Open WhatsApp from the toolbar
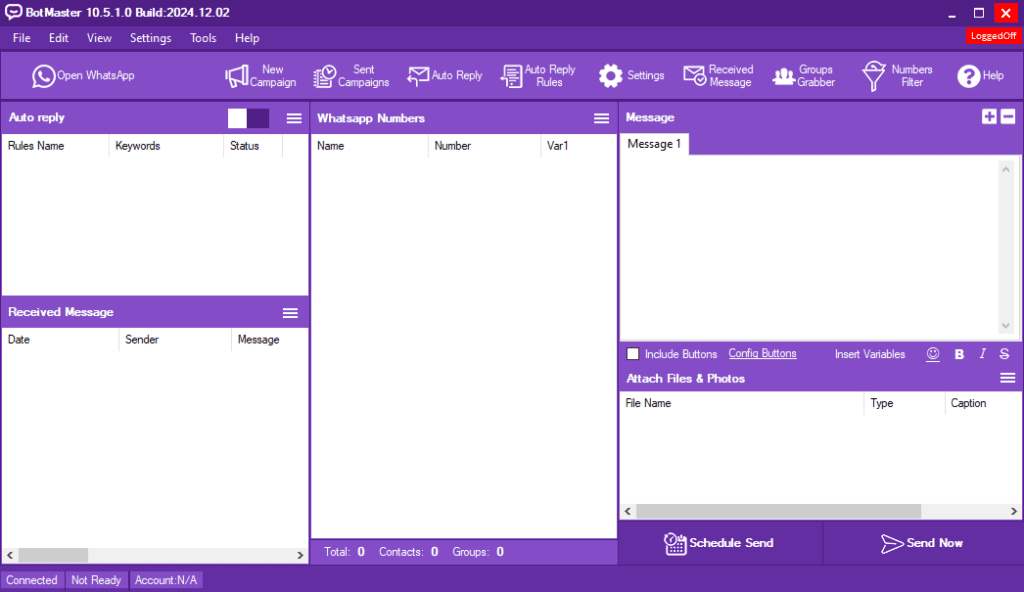 point(83,76)
